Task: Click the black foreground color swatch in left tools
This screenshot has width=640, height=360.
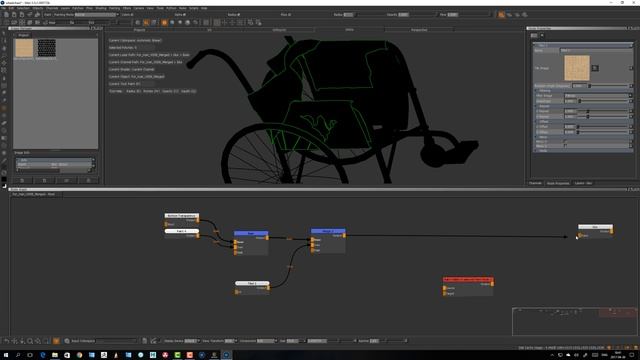Action: (4, 179)
